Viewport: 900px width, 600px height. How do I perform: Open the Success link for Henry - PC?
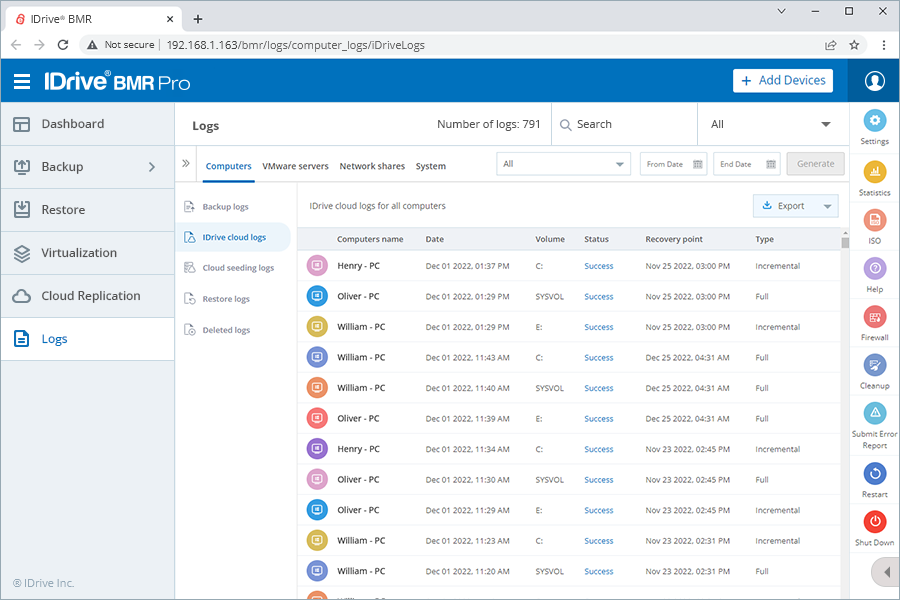click(598, 266)
